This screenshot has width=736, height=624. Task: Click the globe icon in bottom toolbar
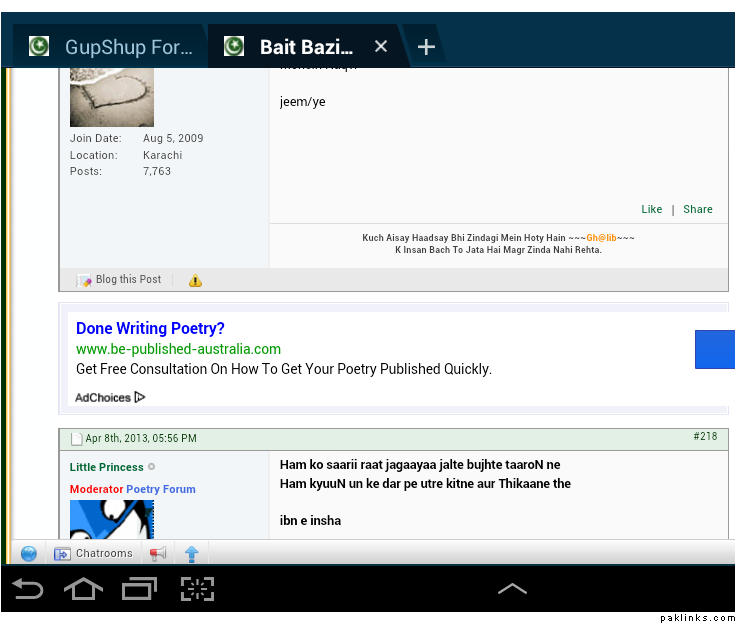click(x=29, y=553)
